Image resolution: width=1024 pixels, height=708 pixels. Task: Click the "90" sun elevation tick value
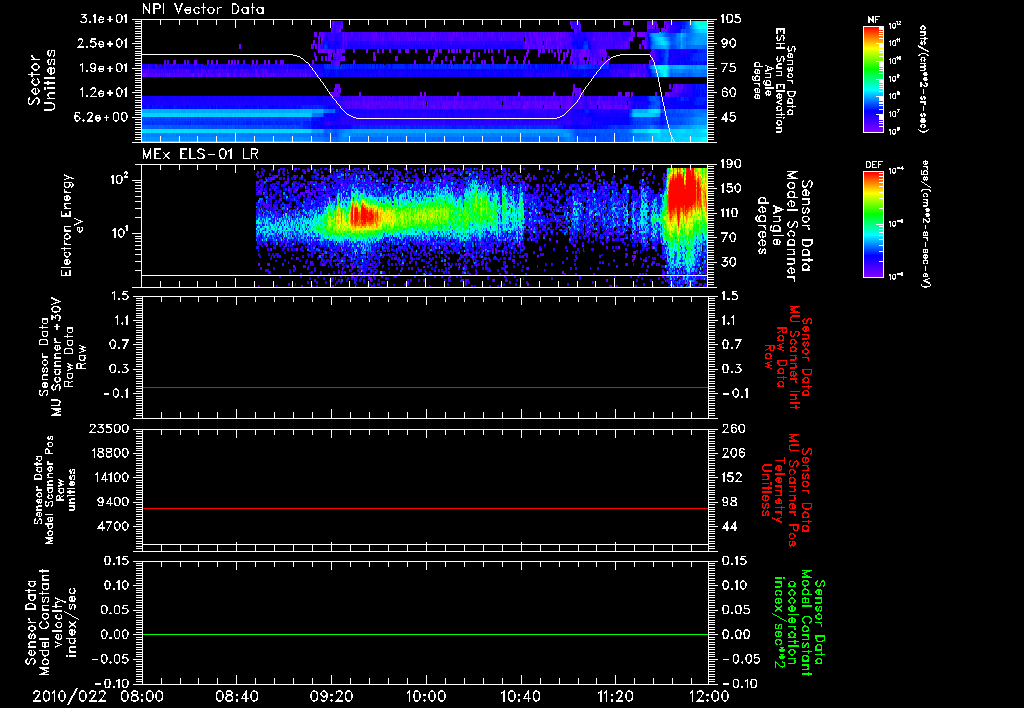pos(728,43)
